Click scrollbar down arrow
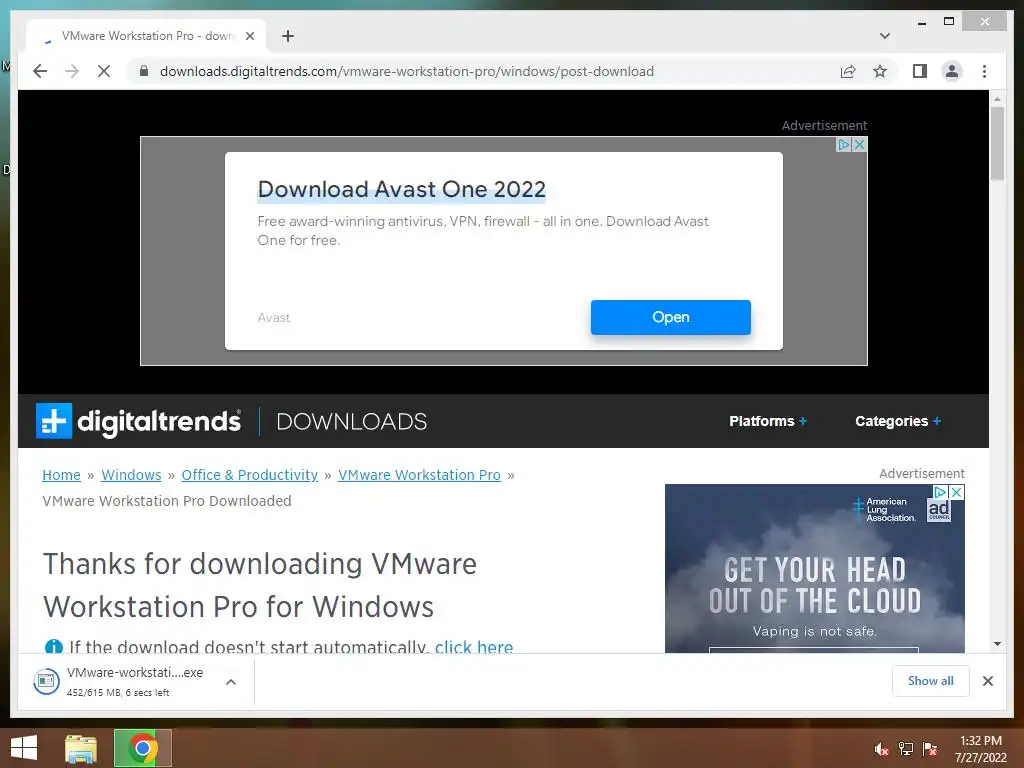Image resolution: width=1024 pixels, height=768 pixels. pyautogui.click(x=997, y=644)
